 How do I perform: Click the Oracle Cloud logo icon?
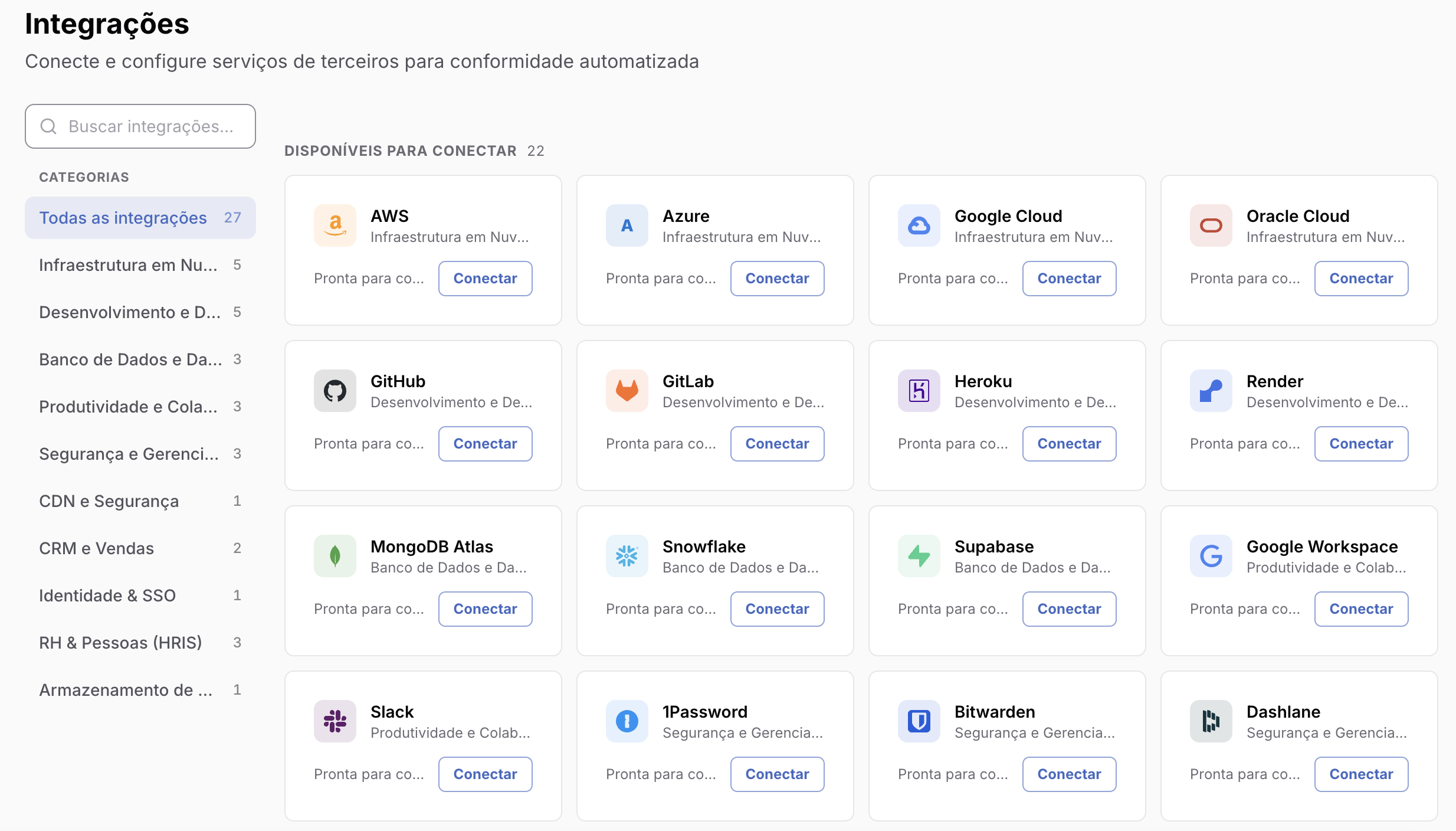tap(1211, 225)
